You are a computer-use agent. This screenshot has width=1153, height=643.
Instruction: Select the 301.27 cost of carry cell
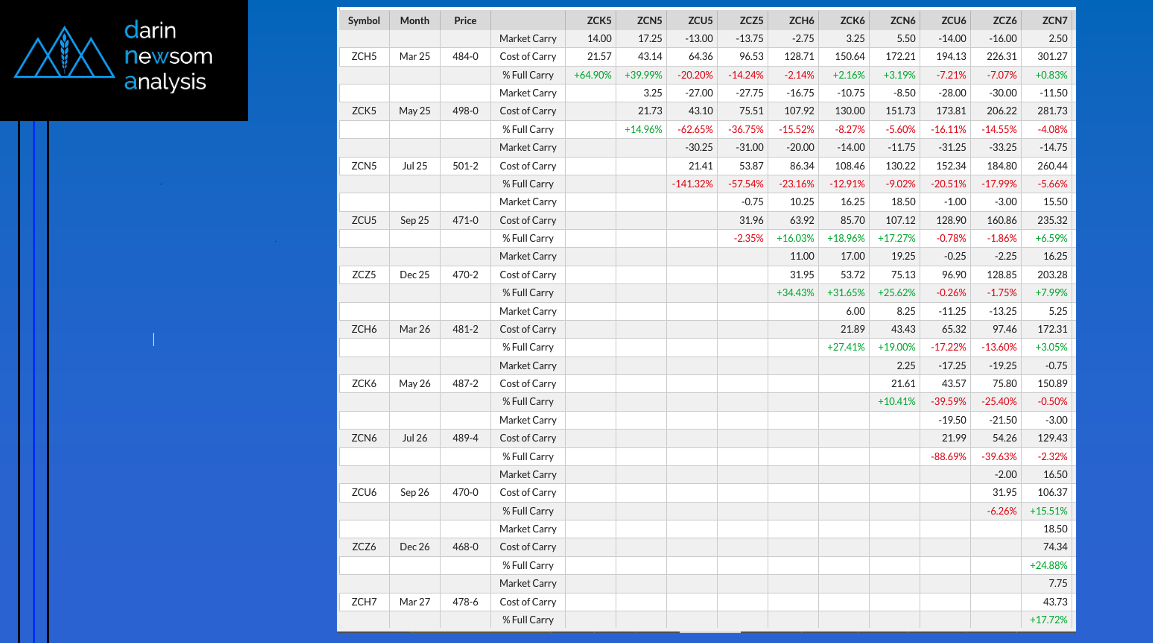pos(1053,56)
